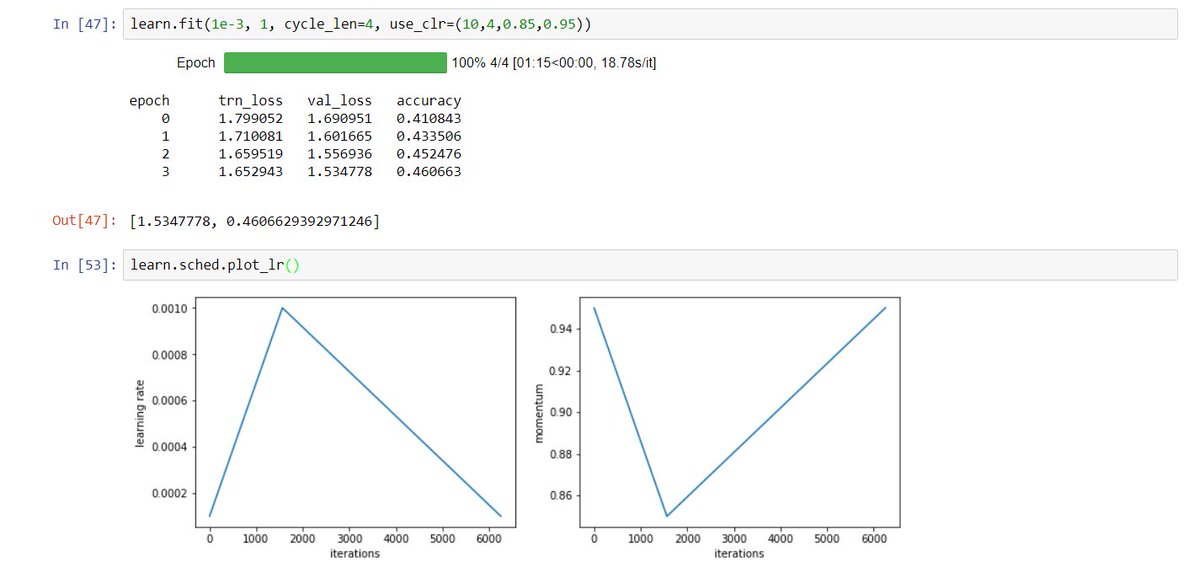Click accuracy value 0.460663
This screenshot has width=1200, height=567.
429,173
